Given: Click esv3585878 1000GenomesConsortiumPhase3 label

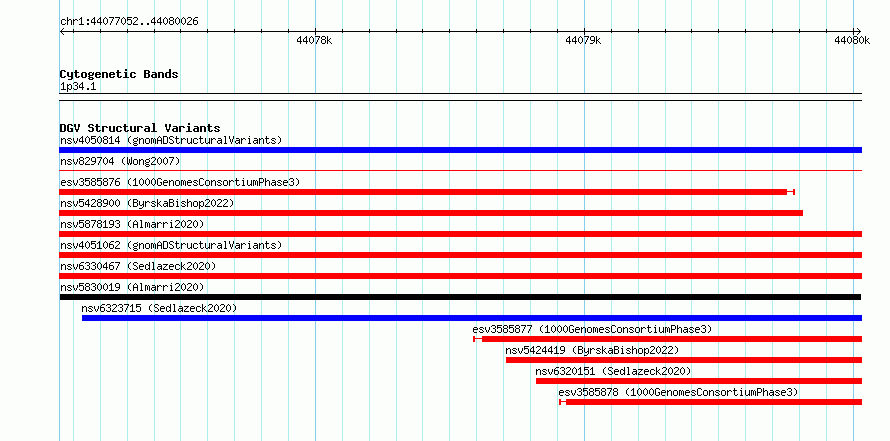Looking at the screenshot, I should coord(678,392).
